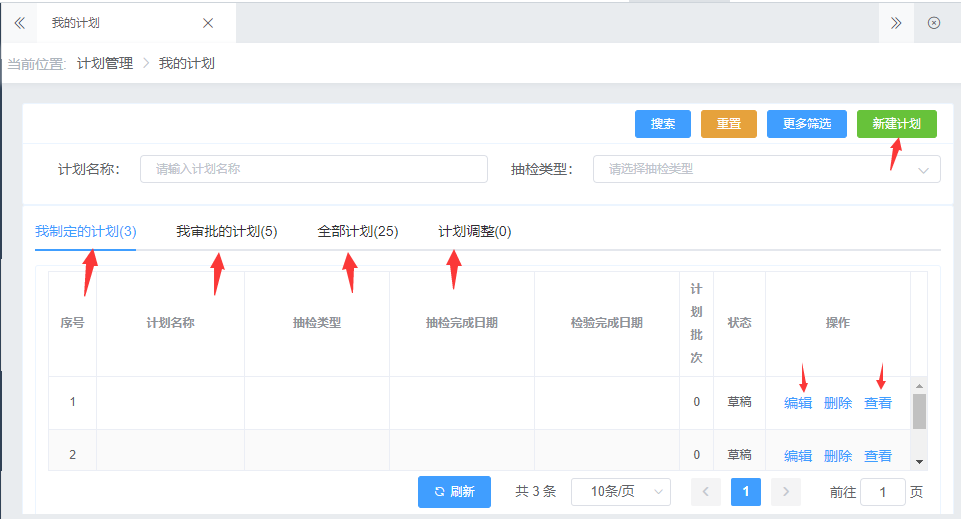
Task: Click 草稿 status in row 2
Action: point(739,455)
